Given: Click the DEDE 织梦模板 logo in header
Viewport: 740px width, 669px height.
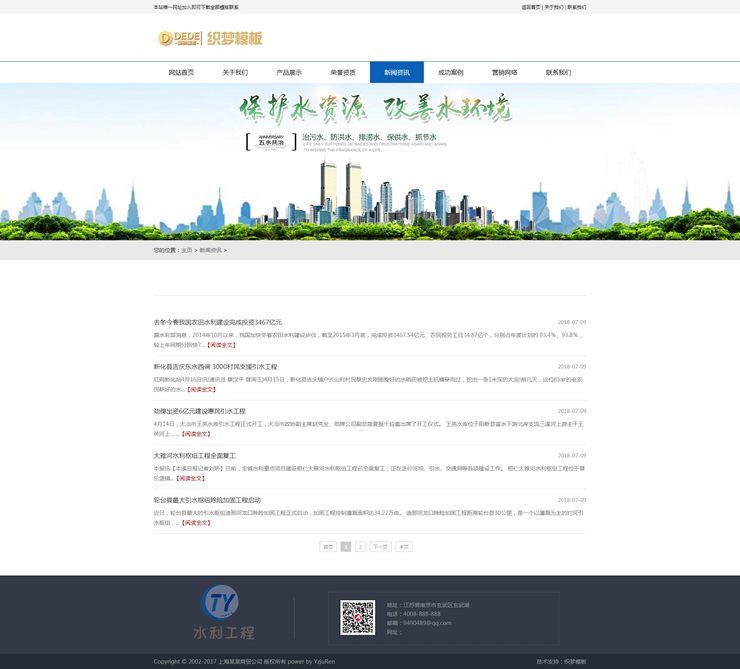Looking at the screenshot, I should tap(210, 39).
